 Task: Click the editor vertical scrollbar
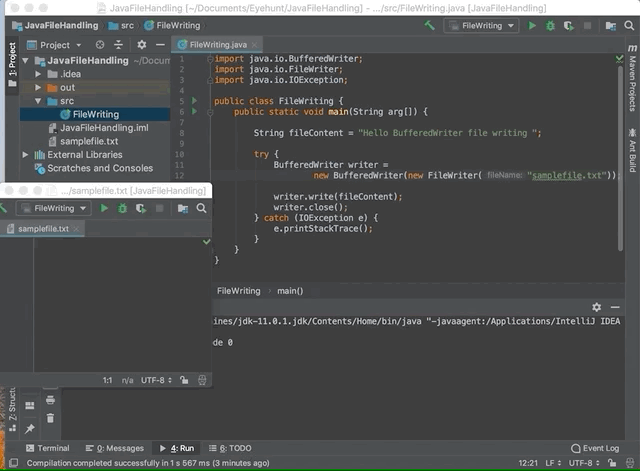coord(620,158)
